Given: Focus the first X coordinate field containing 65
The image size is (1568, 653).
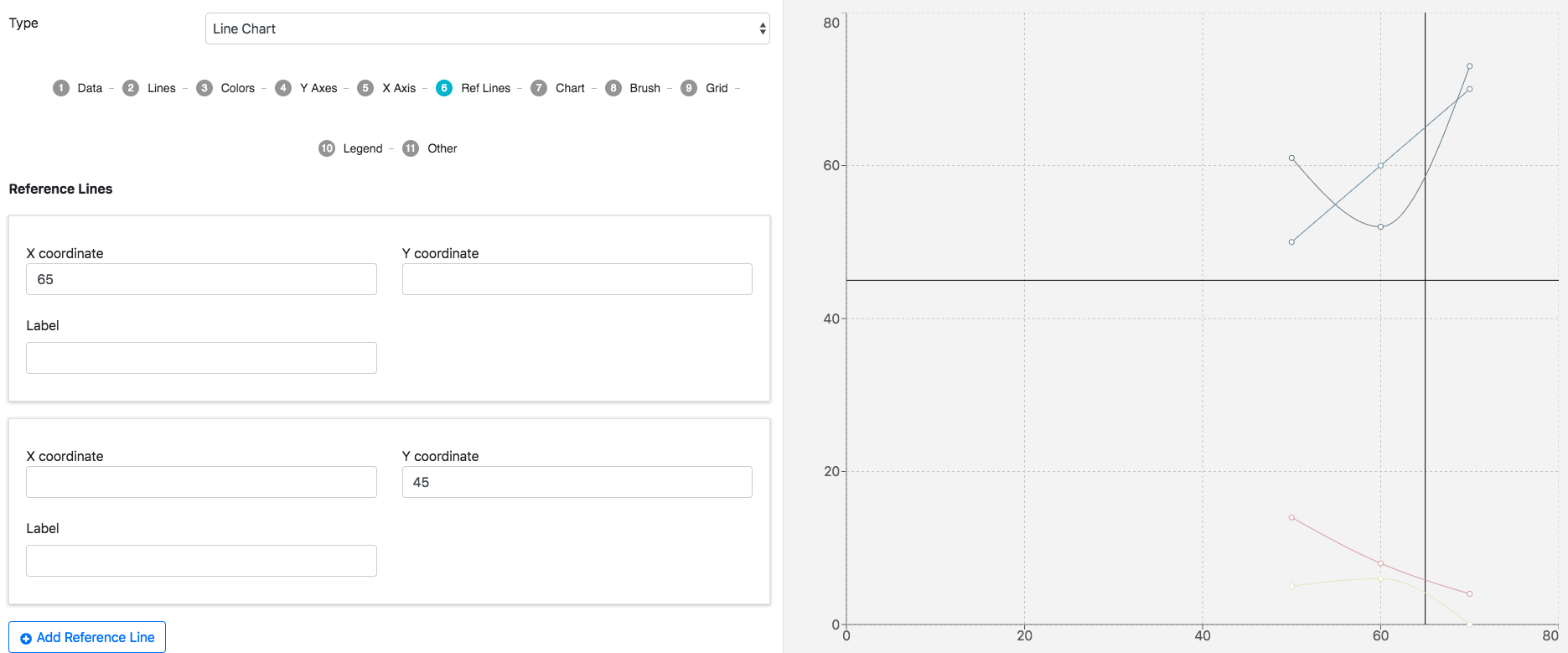Looking at the screenshot, I should click(201, 279).
